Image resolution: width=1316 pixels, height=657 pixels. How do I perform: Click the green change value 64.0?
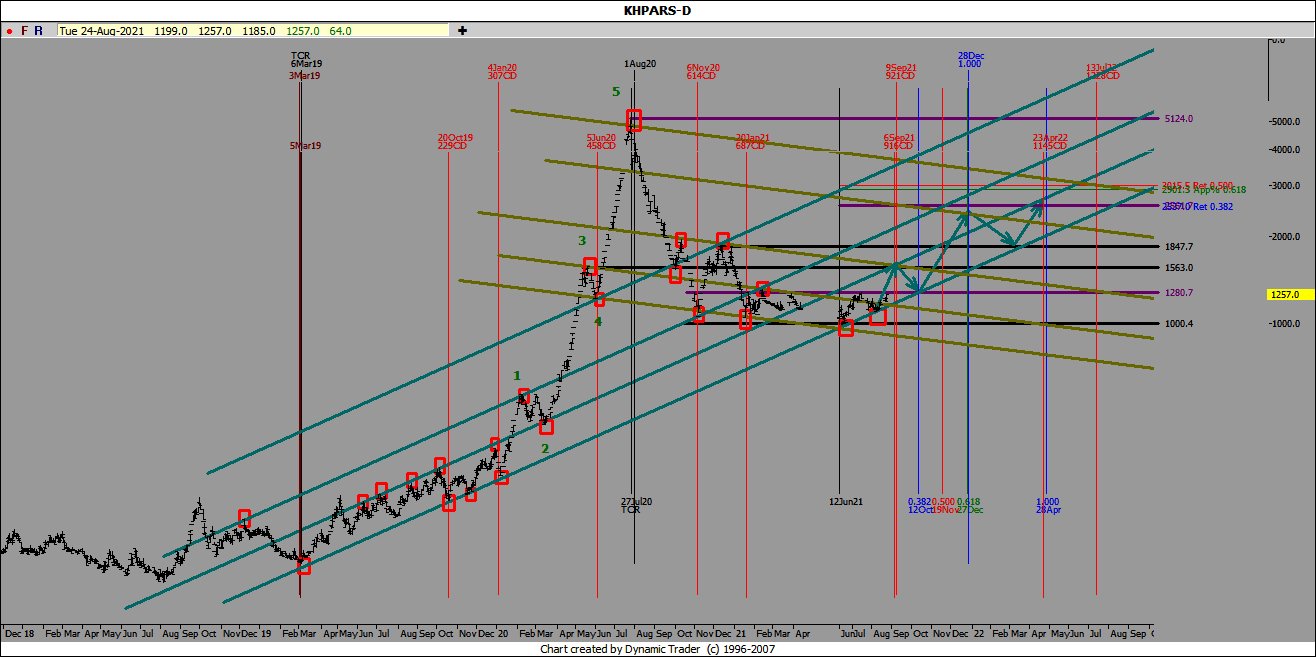click(x=340, y=31)
